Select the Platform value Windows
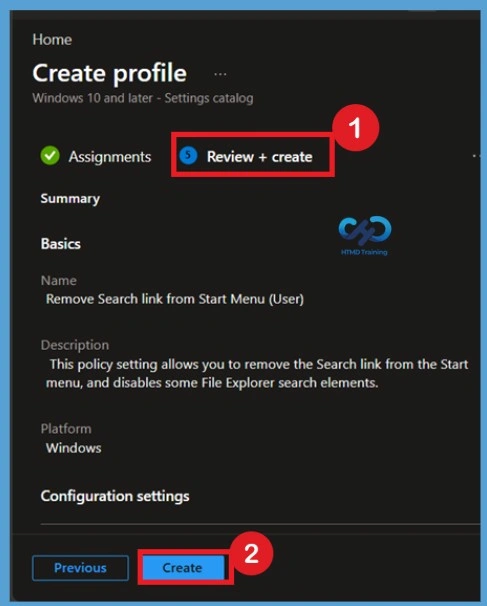487x606 pixels. (x=74, y=448)
